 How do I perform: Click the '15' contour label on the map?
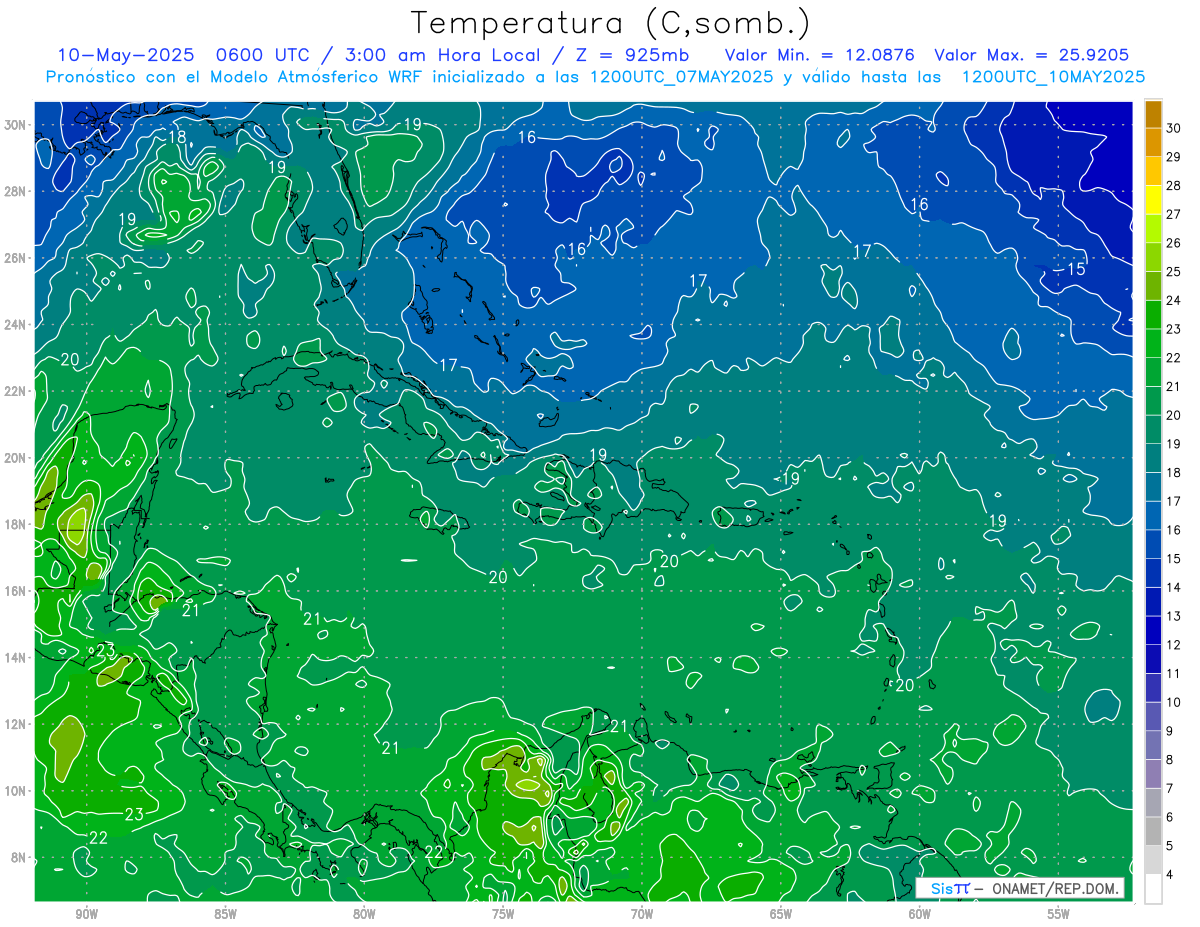click(1076, 269)
